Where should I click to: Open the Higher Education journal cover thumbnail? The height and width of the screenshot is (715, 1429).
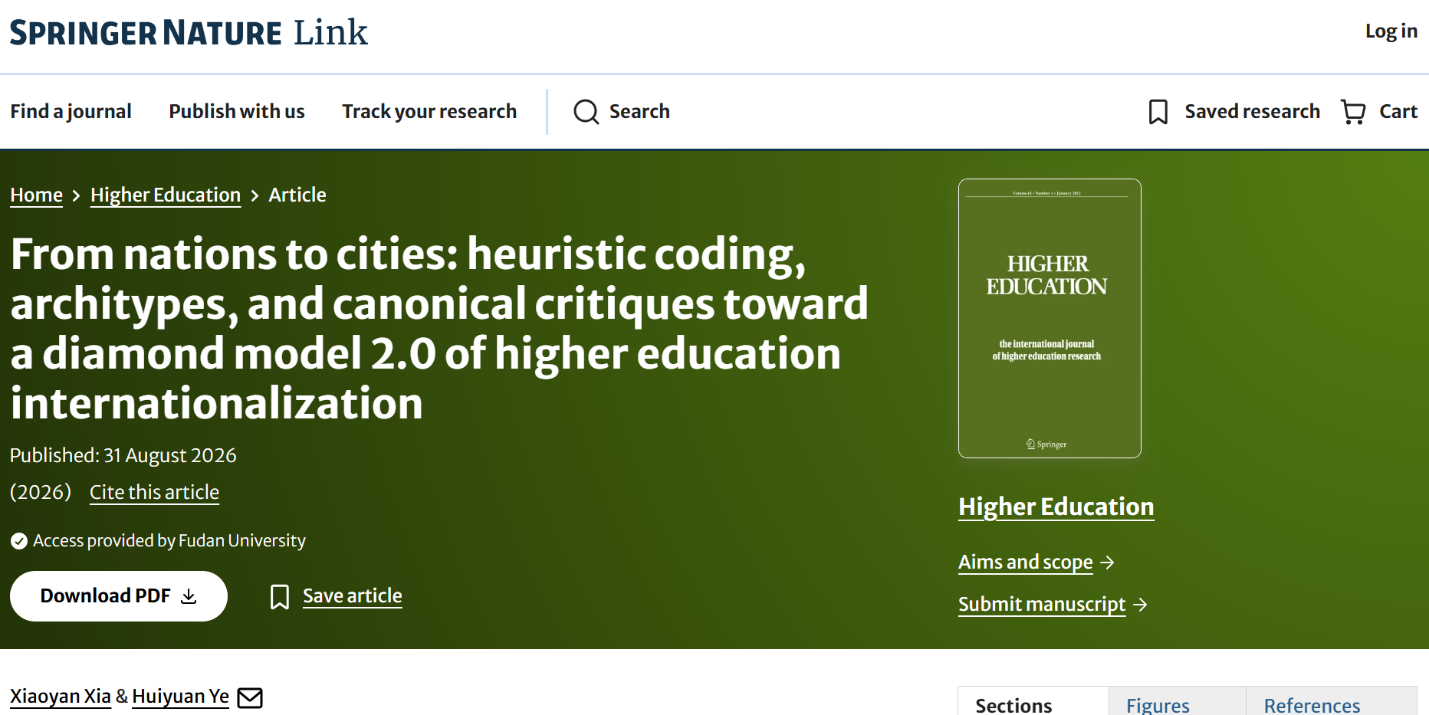tap(1049, 318)
